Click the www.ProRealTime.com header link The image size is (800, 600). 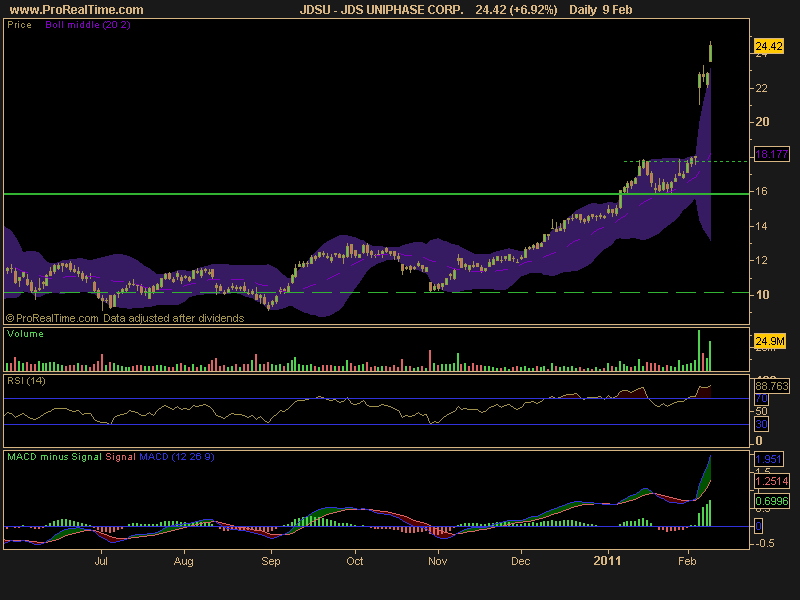(x=77, y=10)
